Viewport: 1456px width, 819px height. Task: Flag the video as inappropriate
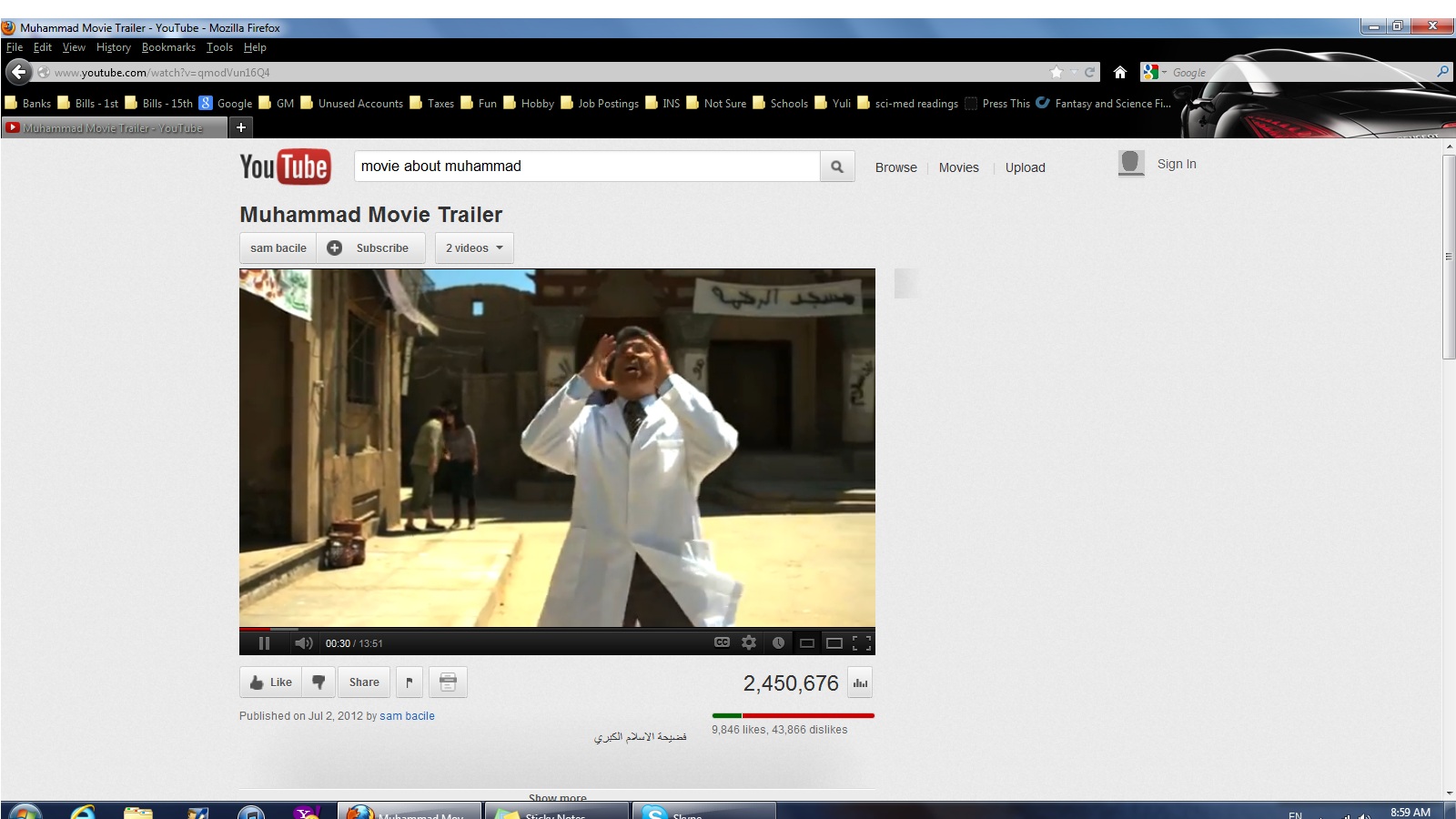[x=409, y=682]
